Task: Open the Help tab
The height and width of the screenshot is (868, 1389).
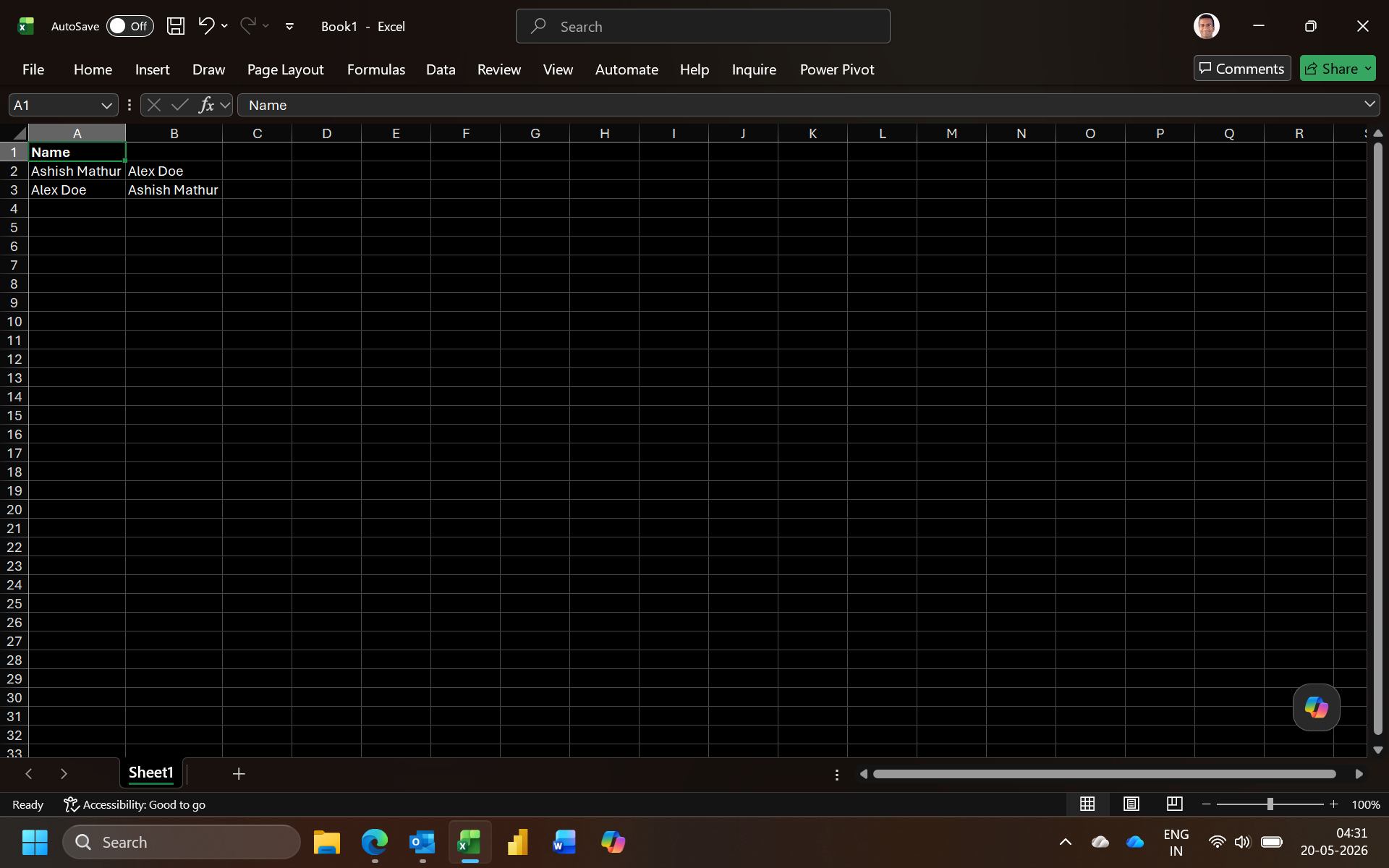Action: tap(694, 69)
